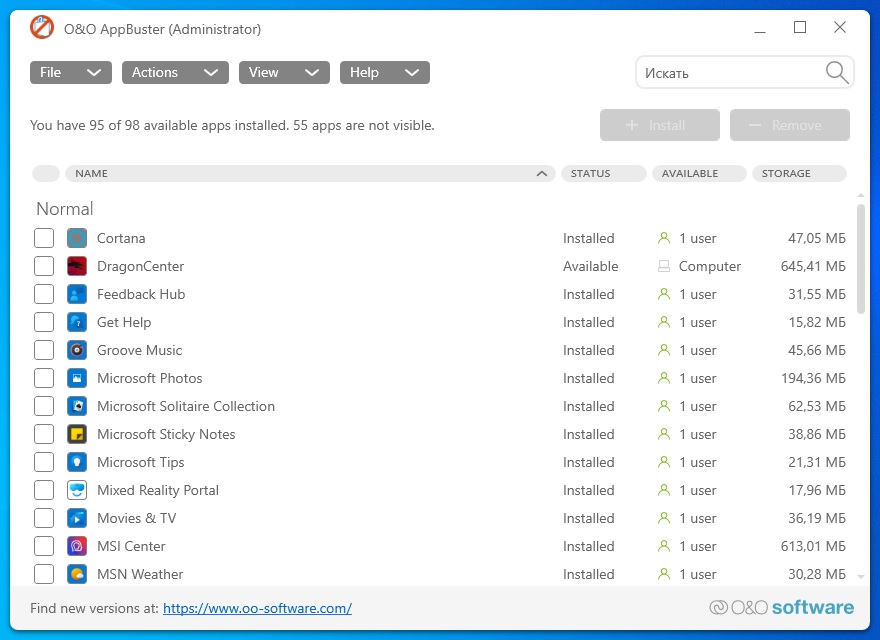Viewport: 880px width, 640px height.
Task: Check the Microsoft Photos checkbox
Action: [x=44, y=378]
